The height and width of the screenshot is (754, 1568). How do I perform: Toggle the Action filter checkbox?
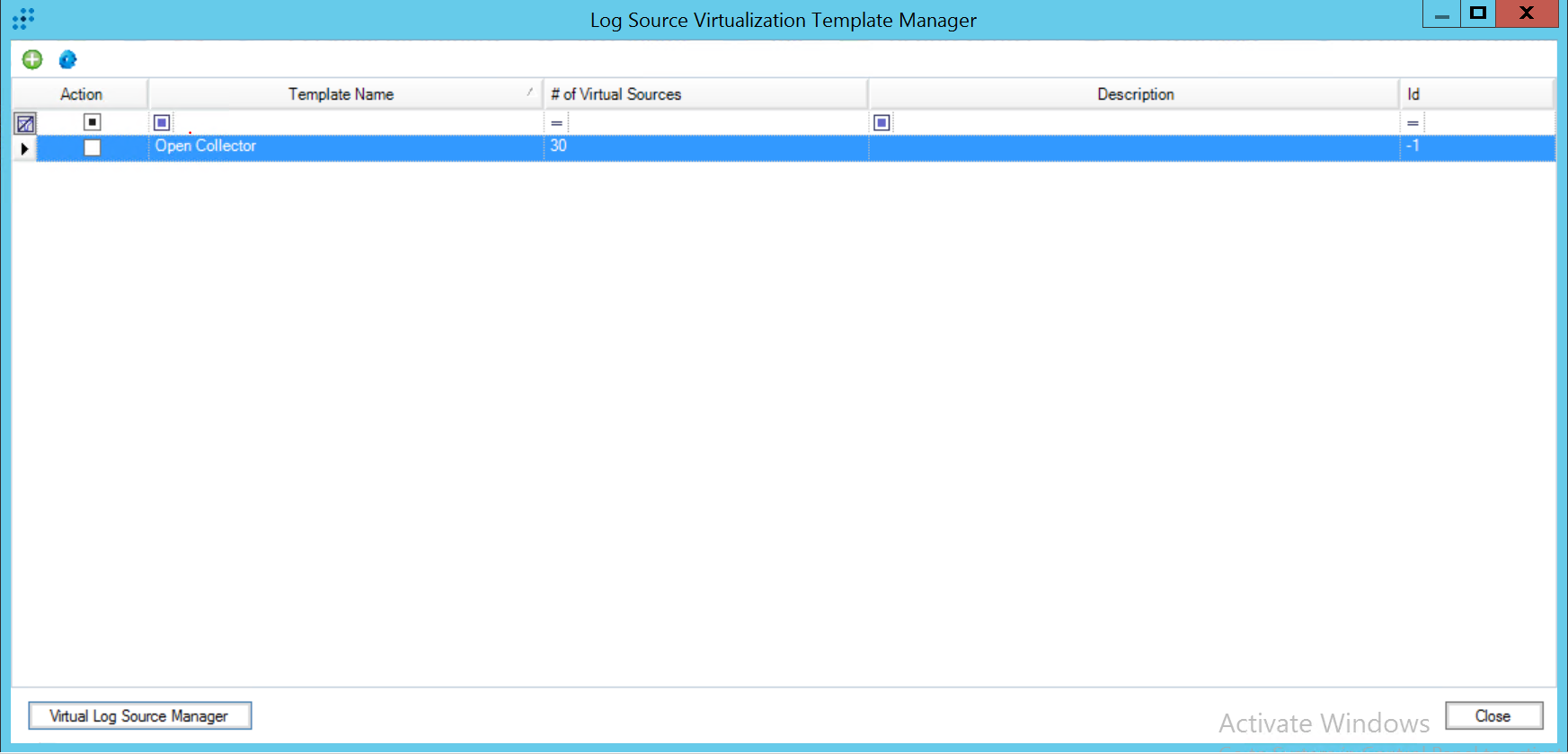(x=92, y=122)
